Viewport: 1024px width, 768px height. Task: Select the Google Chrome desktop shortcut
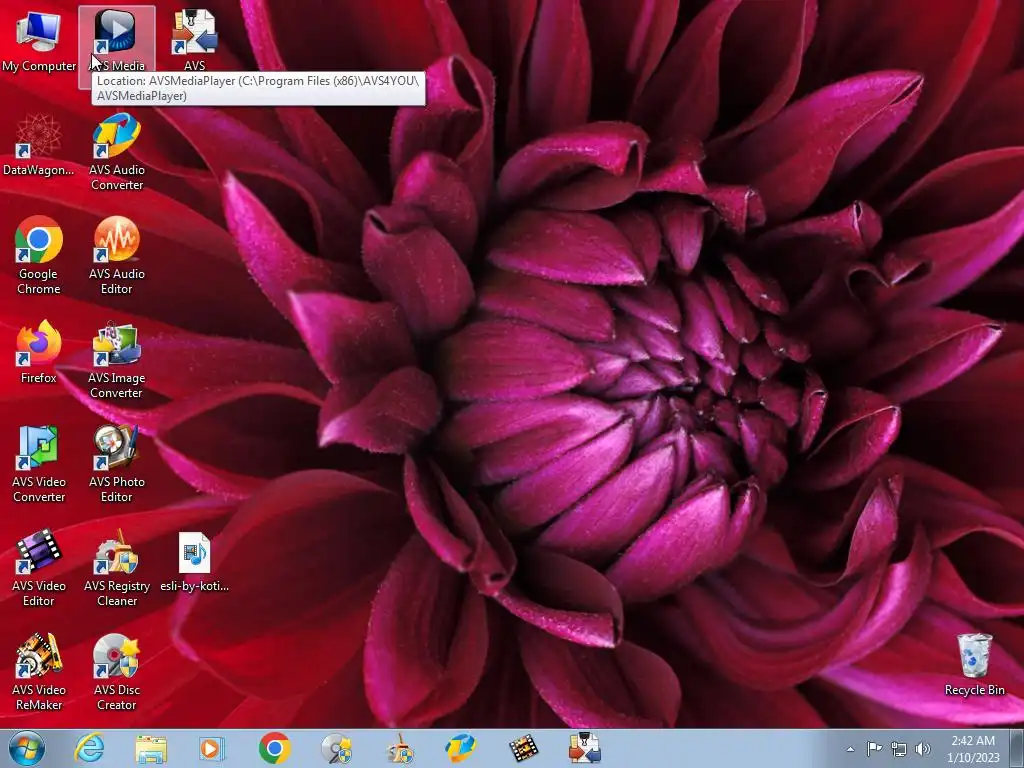tap(39, 256)
